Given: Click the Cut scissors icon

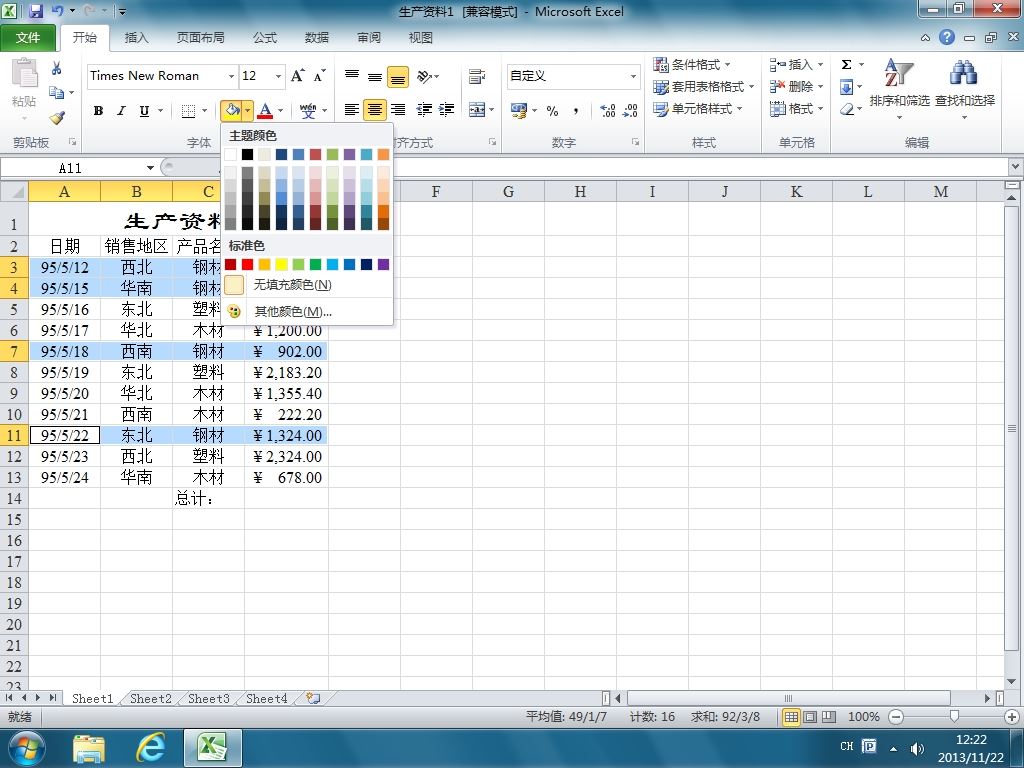Looking at the screenshot, I should 57,68.
